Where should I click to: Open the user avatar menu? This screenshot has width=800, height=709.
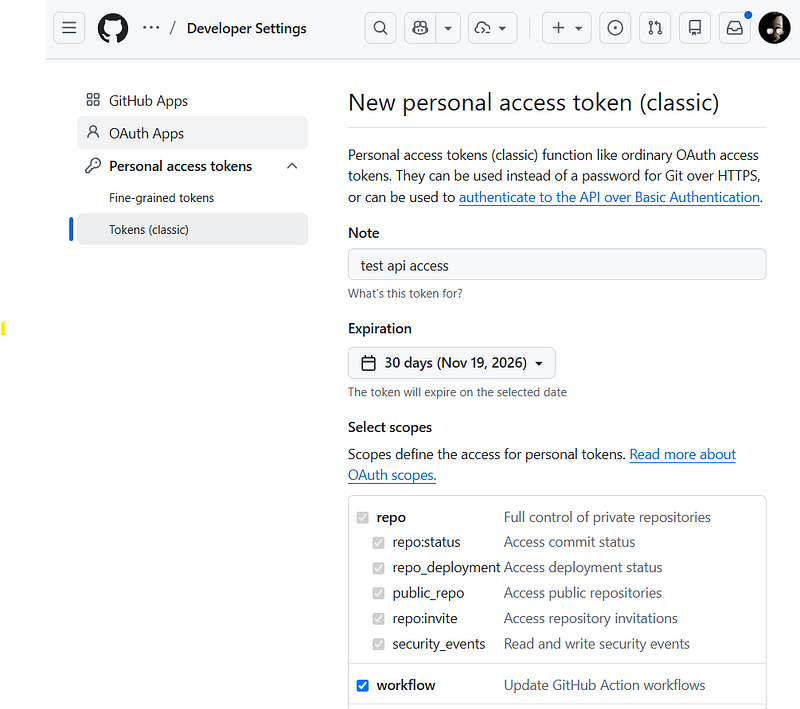point(774,28)
